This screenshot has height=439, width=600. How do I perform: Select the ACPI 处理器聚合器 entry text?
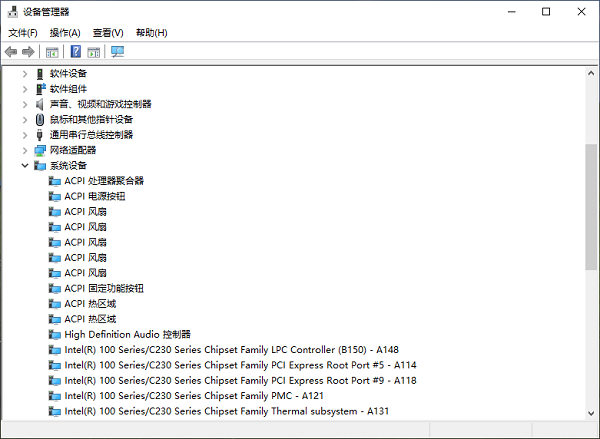pos(104,181)
